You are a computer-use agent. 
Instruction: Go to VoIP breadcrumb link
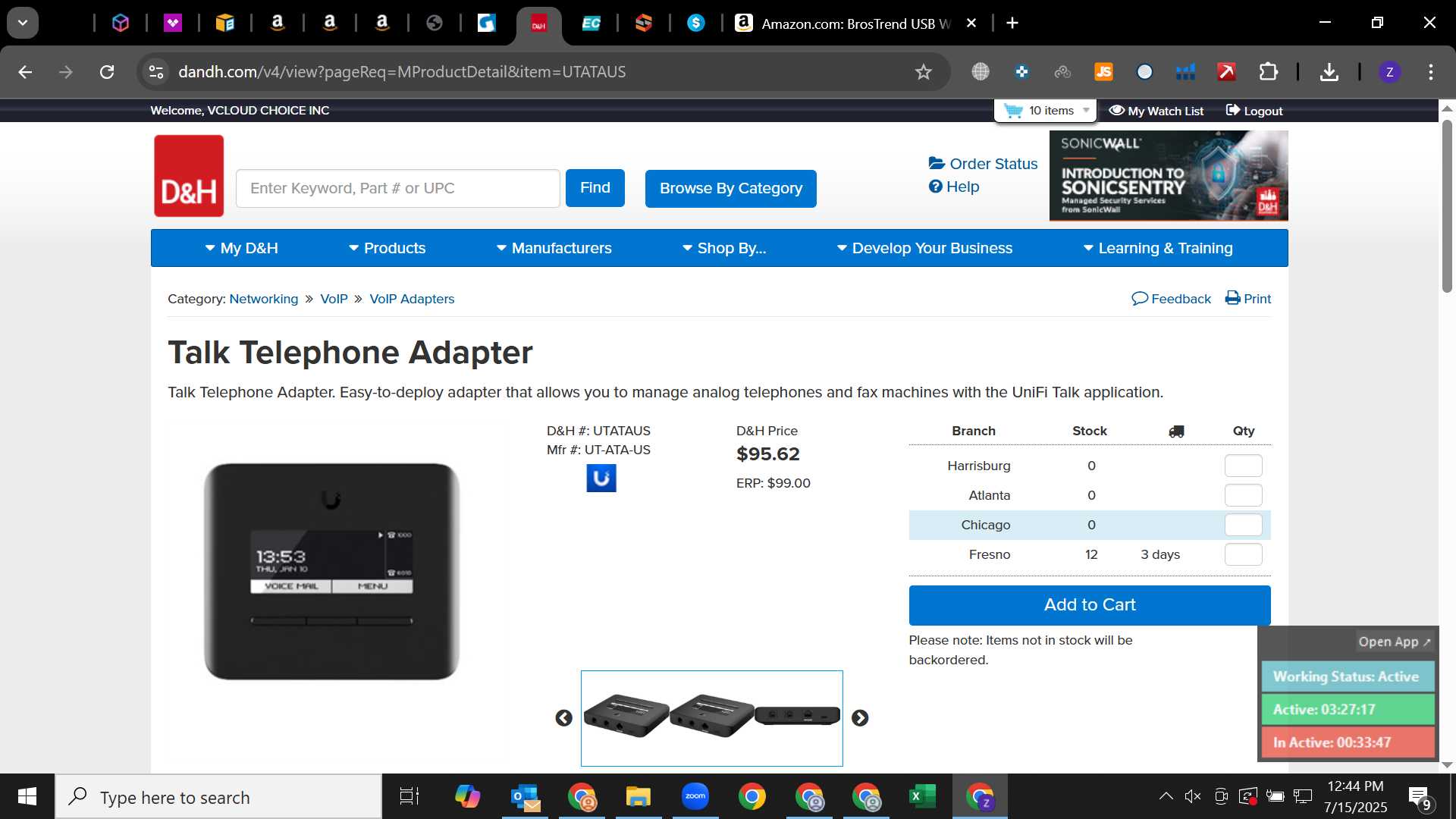coord(334,299)
